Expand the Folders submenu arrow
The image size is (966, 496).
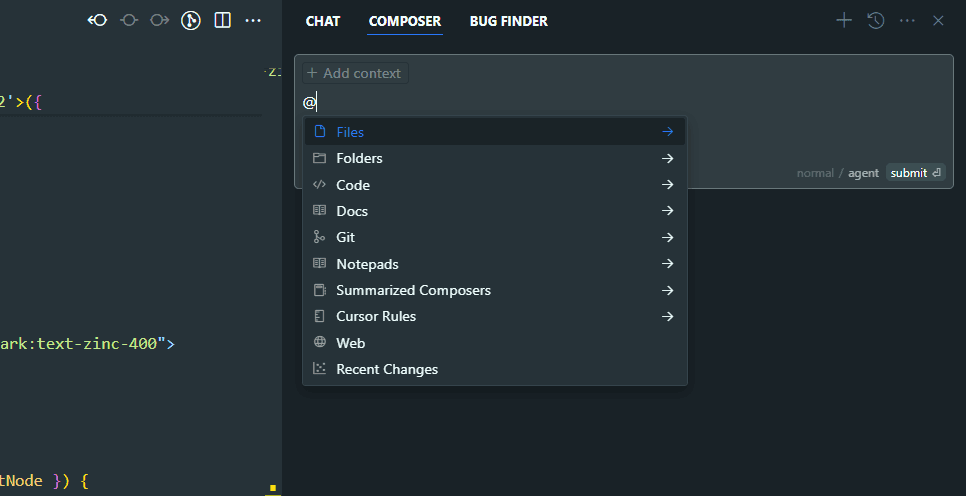tap(667, 158)
